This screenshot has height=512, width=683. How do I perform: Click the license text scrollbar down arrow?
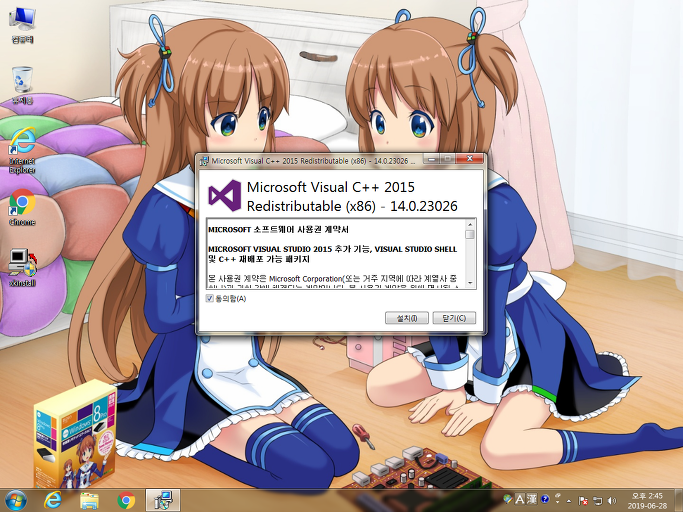[x=470, y=283]
